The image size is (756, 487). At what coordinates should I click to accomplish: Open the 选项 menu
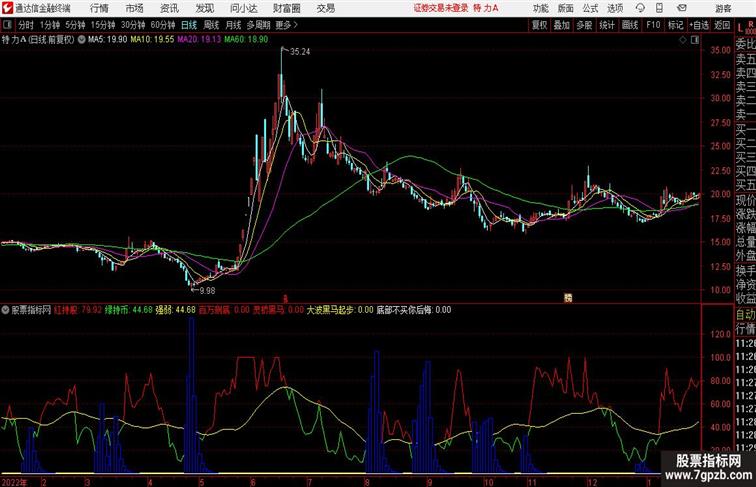tap(615, 8)
